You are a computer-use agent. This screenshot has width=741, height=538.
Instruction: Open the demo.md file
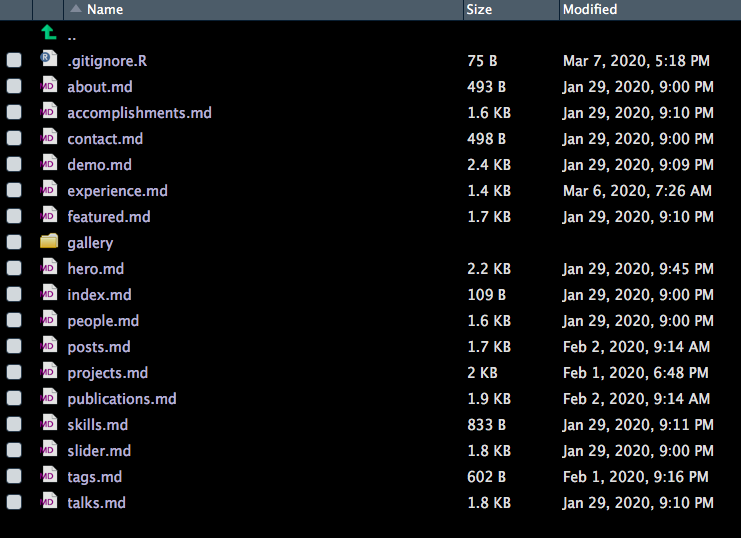pyautogui.click(x=99, y=164)
